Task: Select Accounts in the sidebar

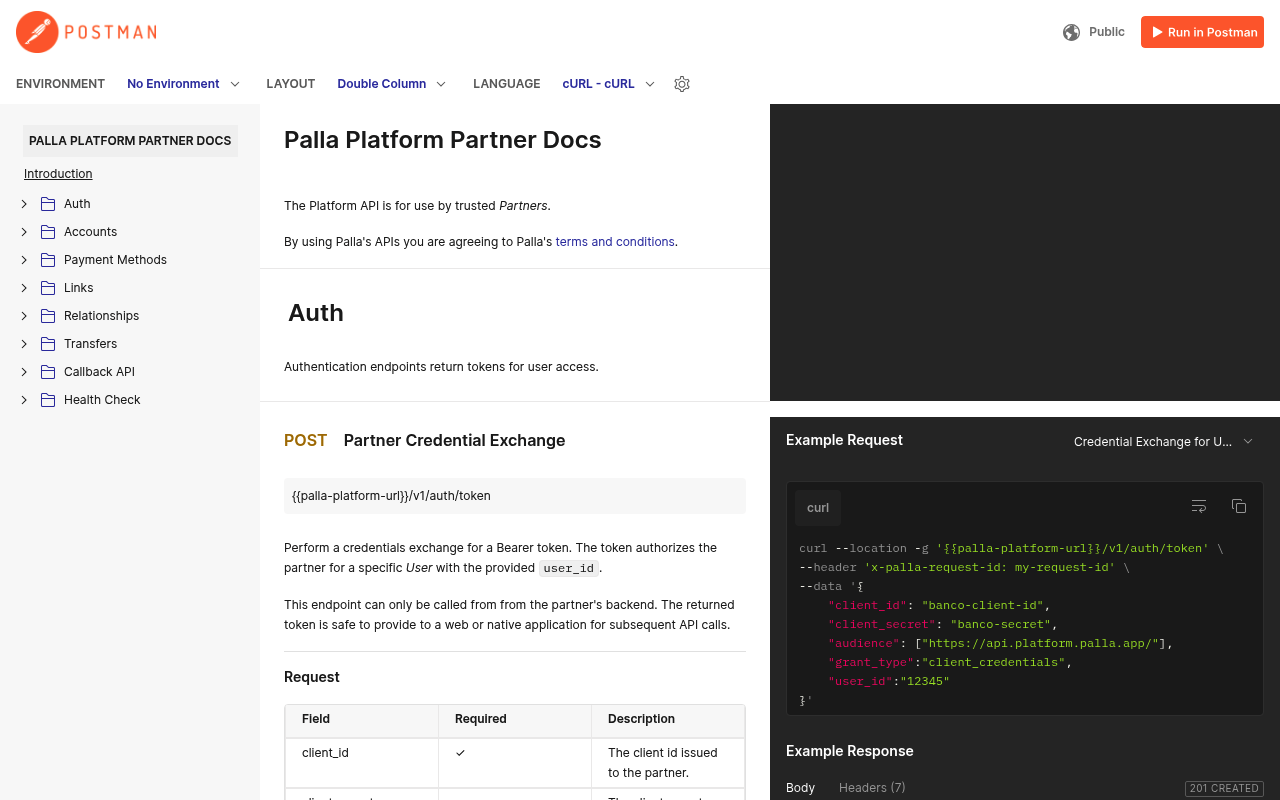Action: [x=90, y=232]
